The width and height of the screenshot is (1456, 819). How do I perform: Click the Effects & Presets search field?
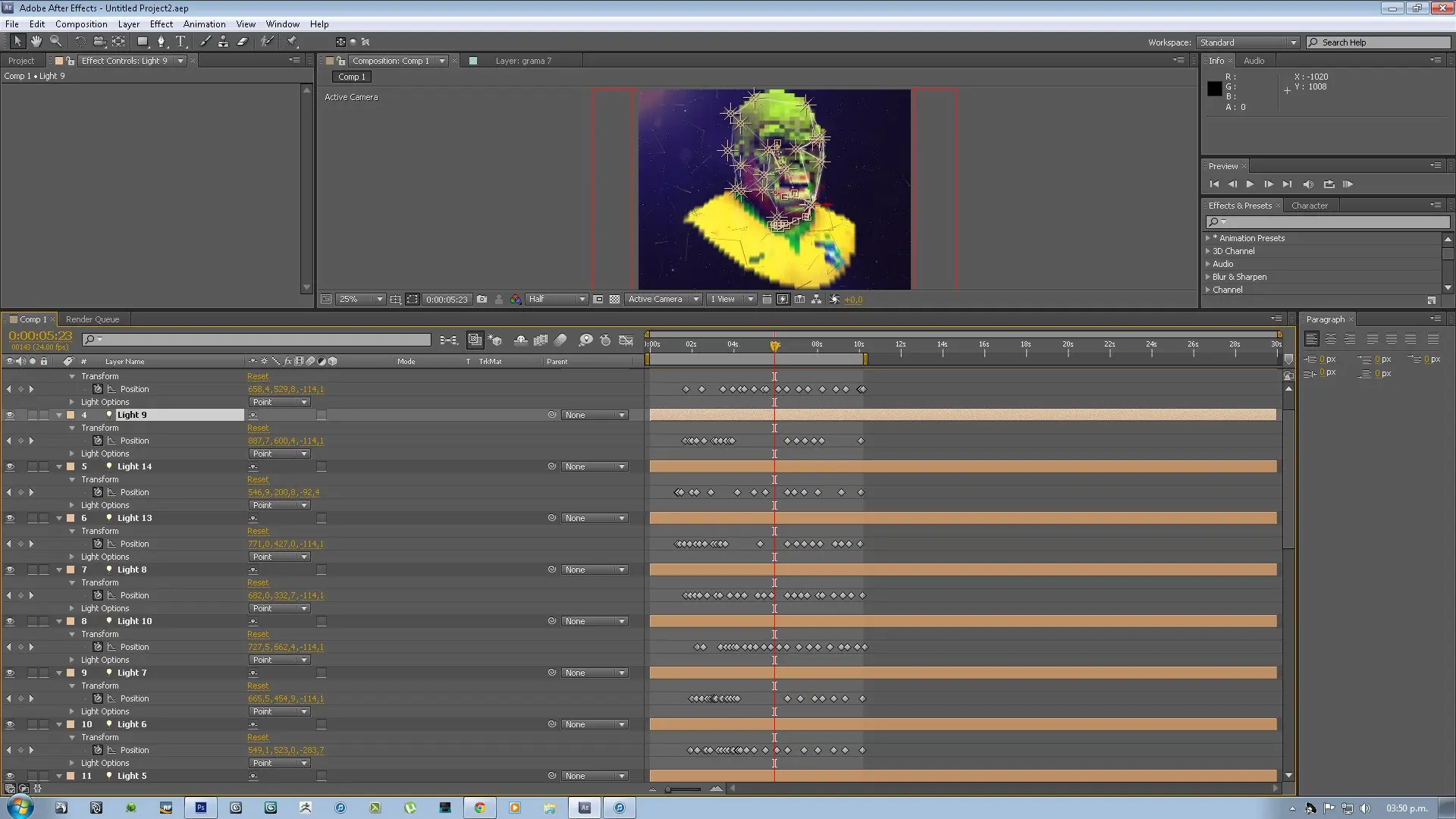pos(1327,222)
